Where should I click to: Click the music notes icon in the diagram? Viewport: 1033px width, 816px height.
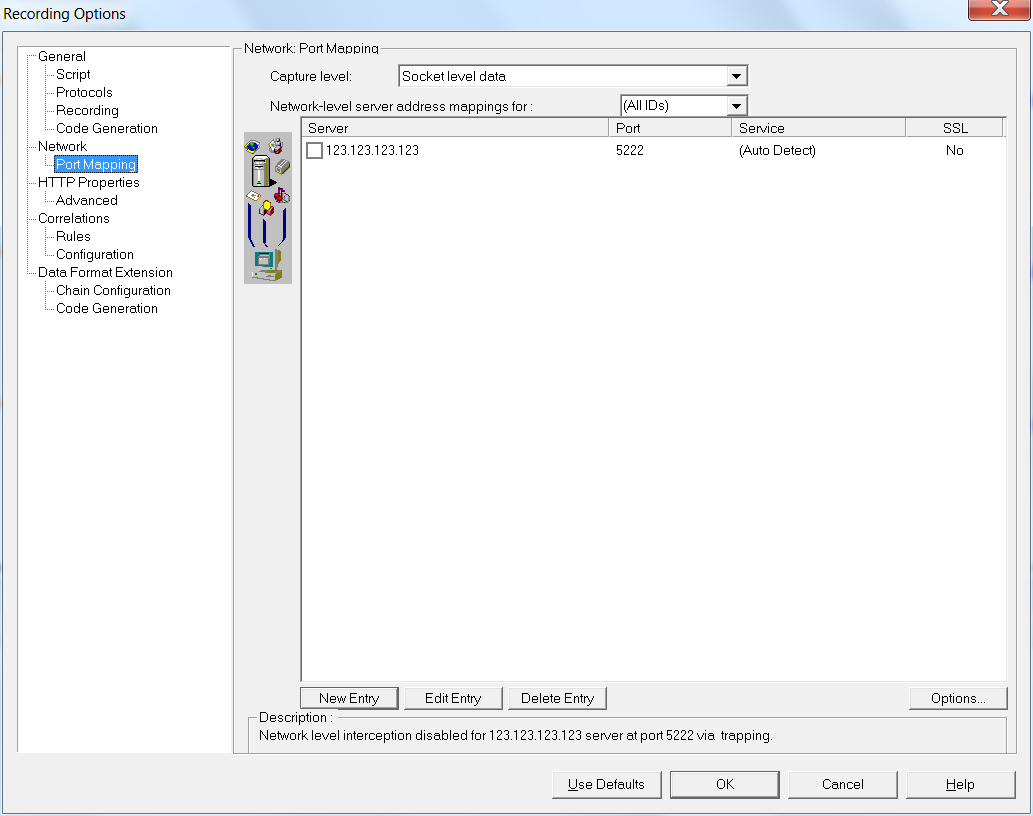282,196
